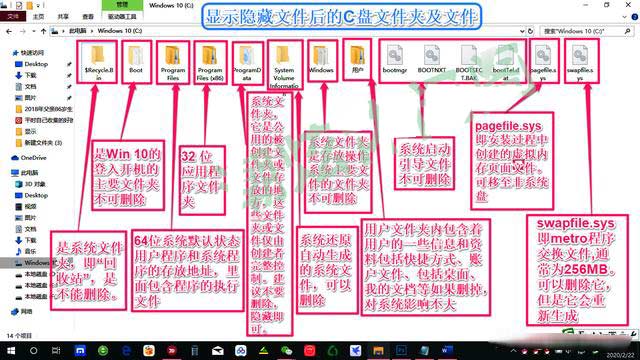Go up one folder level
The height and width of the screenshot is (360, 640).
(43, 31)
